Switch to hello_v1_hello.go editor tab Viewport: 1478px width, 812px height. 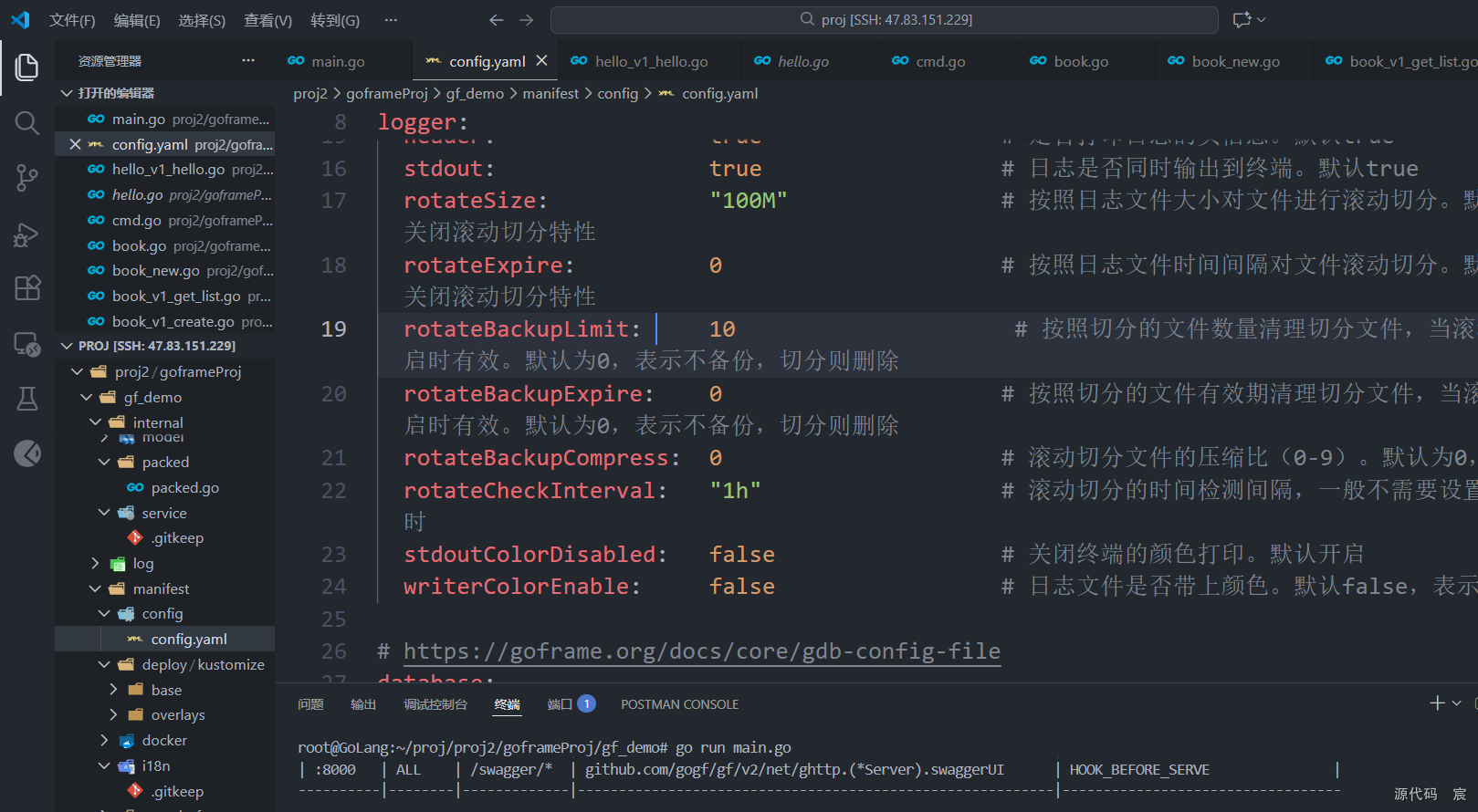(651, 61)
